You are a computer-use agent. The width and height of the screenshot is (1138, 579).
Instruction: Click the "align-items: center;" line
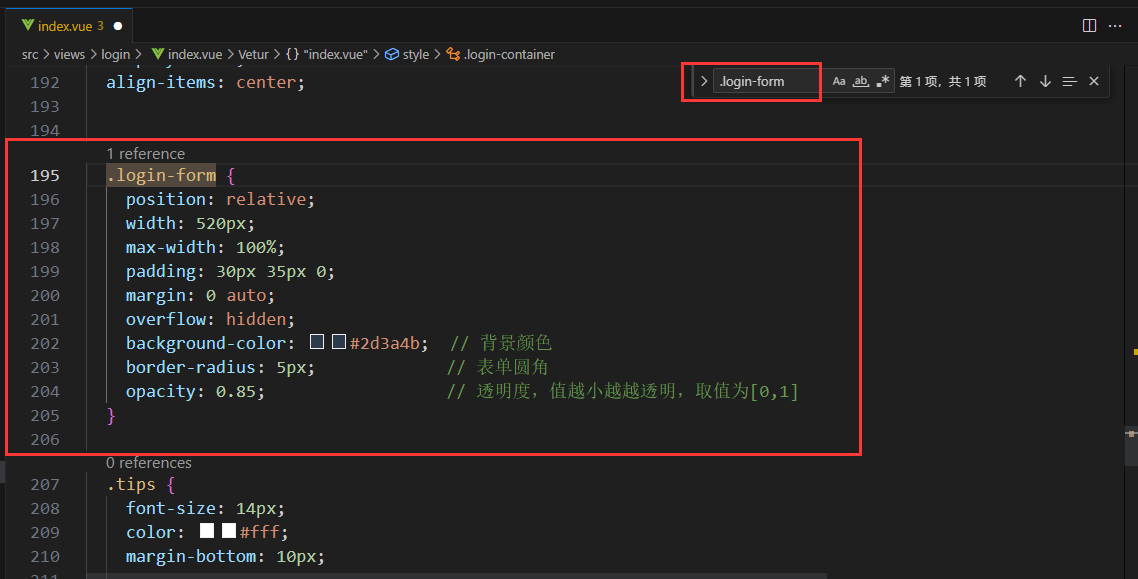205,83
